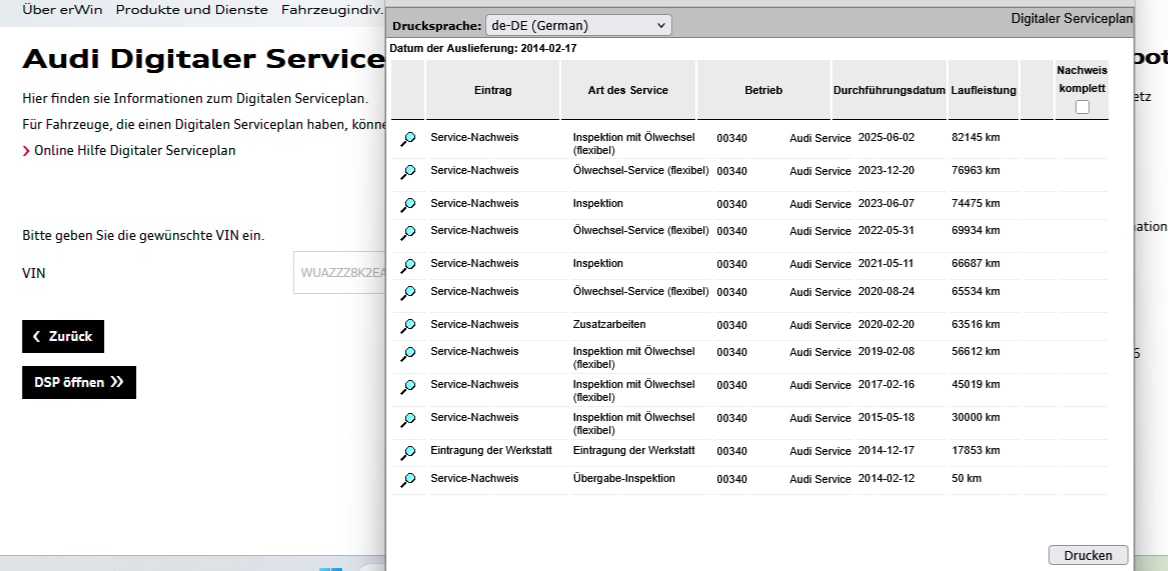The width and height of the screenshot is (1168, 571).
Task: Click the date 2014-12-17
Action: (886, 450)
